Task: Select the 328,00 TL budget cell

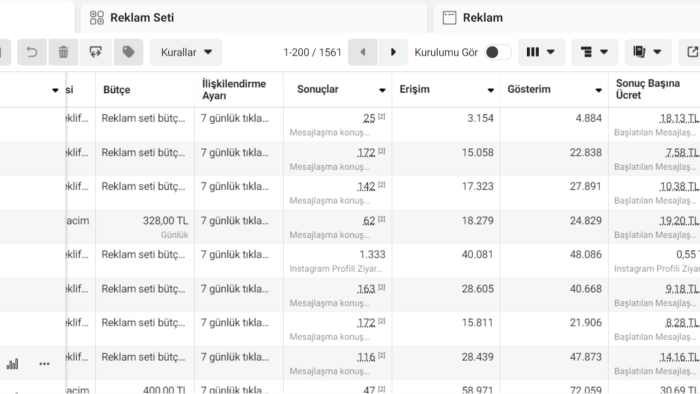Action: point(165,221)
